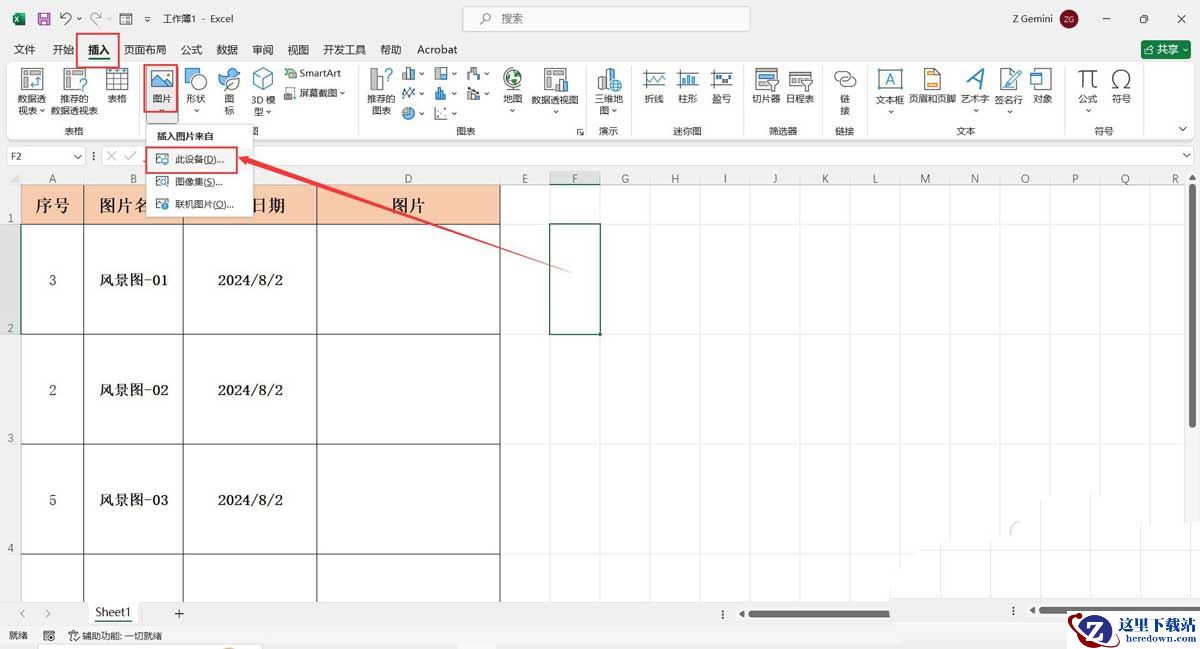Screen dimensions: 1200x649
Task: Insert a Timeline (日程表)
Action: pos(800,87)
